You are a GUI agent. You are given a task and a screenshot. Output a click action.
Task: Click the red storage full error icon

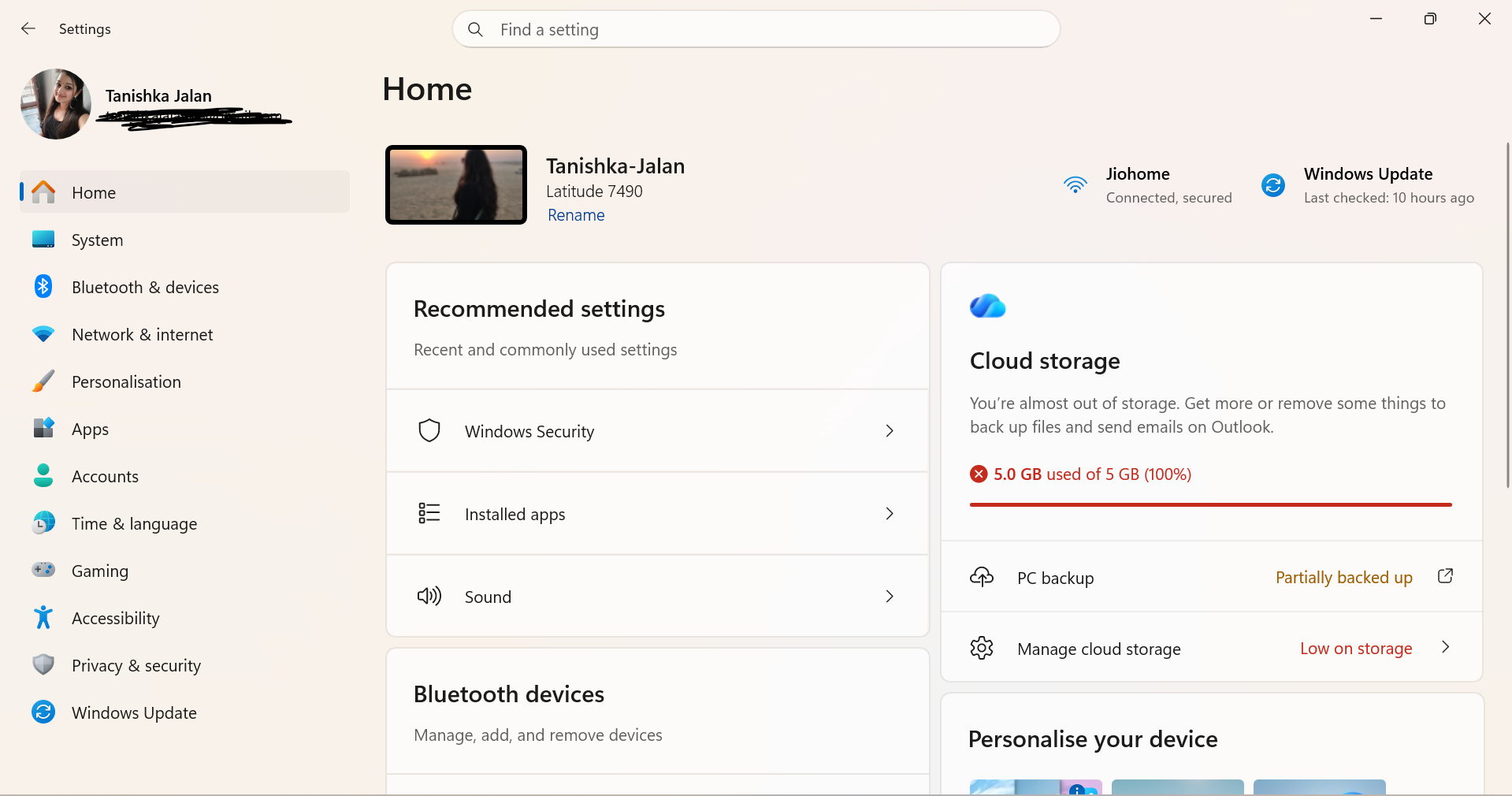[x=979, y=474]
